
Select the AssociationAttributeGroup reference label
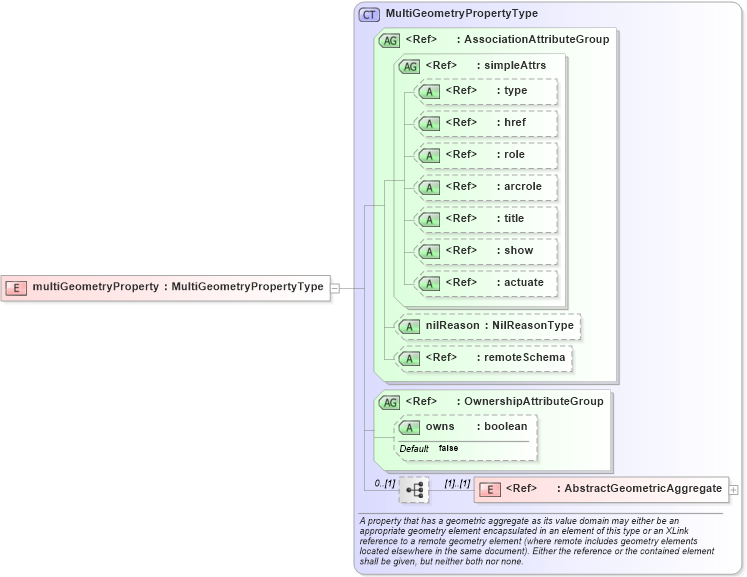point(507,39)
